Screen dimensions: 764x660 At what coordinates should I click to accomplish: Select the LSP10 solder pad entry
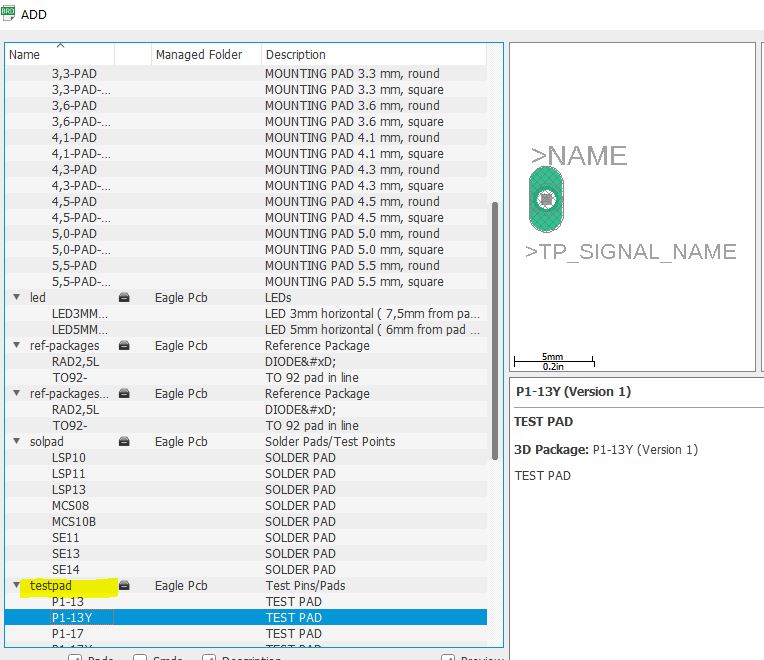click(x=69, y=458)
